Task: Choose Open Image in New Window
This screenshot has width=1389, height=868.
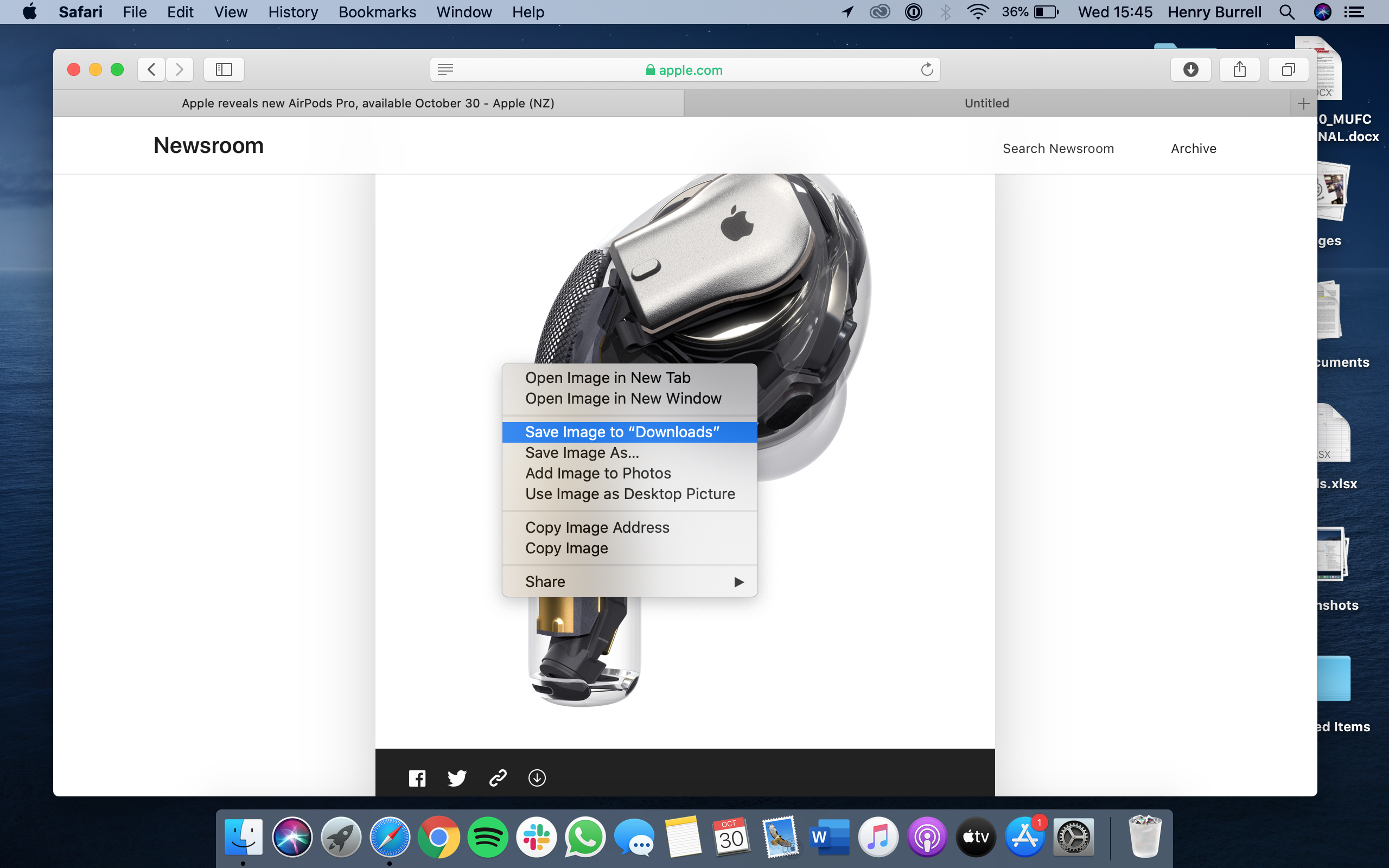Action: coord(629,398)
